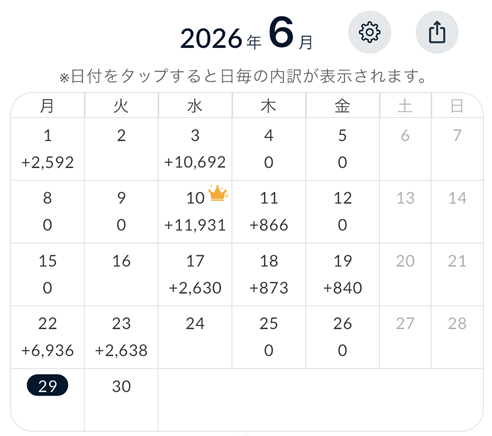Select greyed Saturday date 13
492x436 pixels.
pos(405,212)
